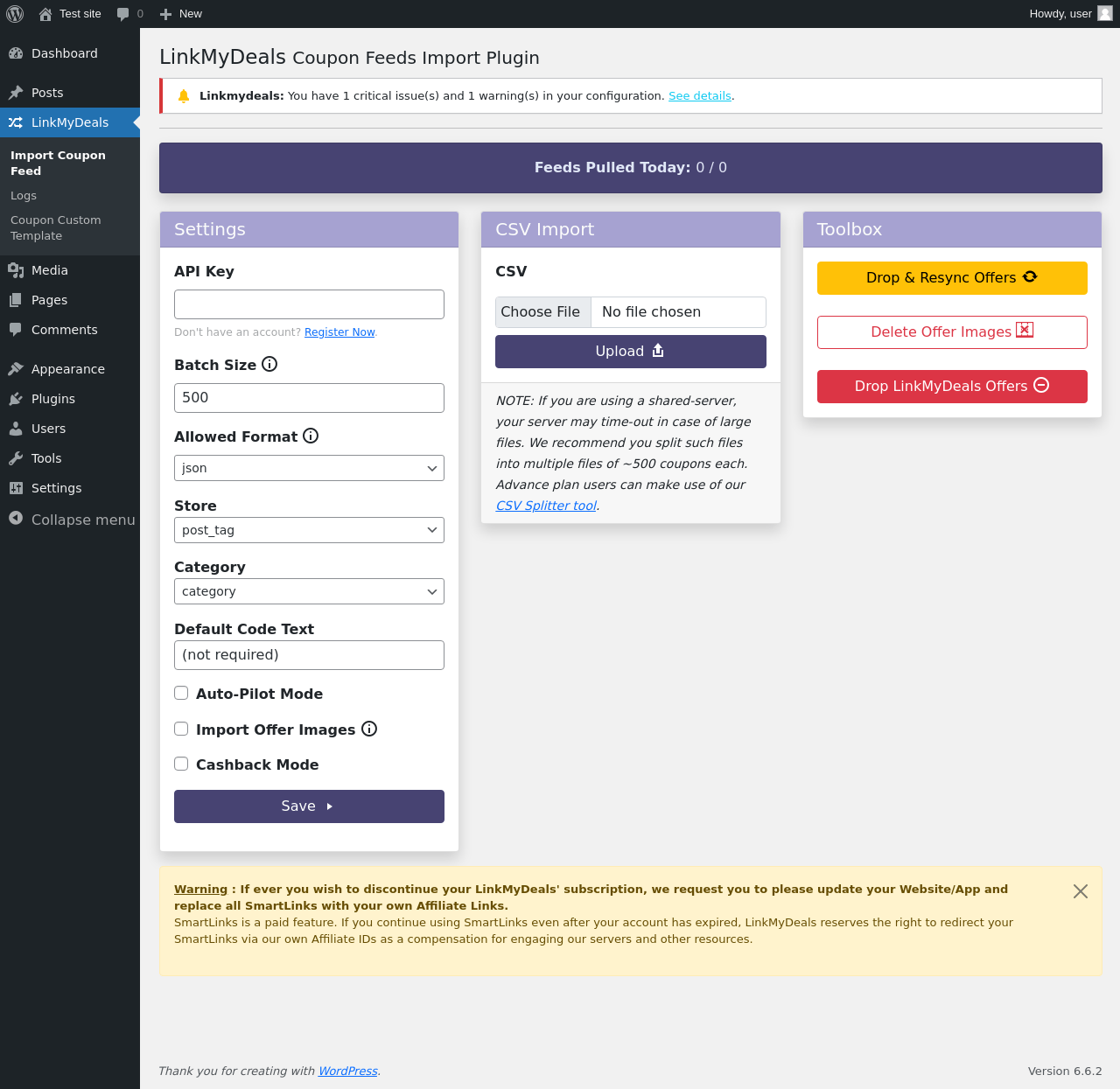Focus the Default Code Text field

pos(309,655)
